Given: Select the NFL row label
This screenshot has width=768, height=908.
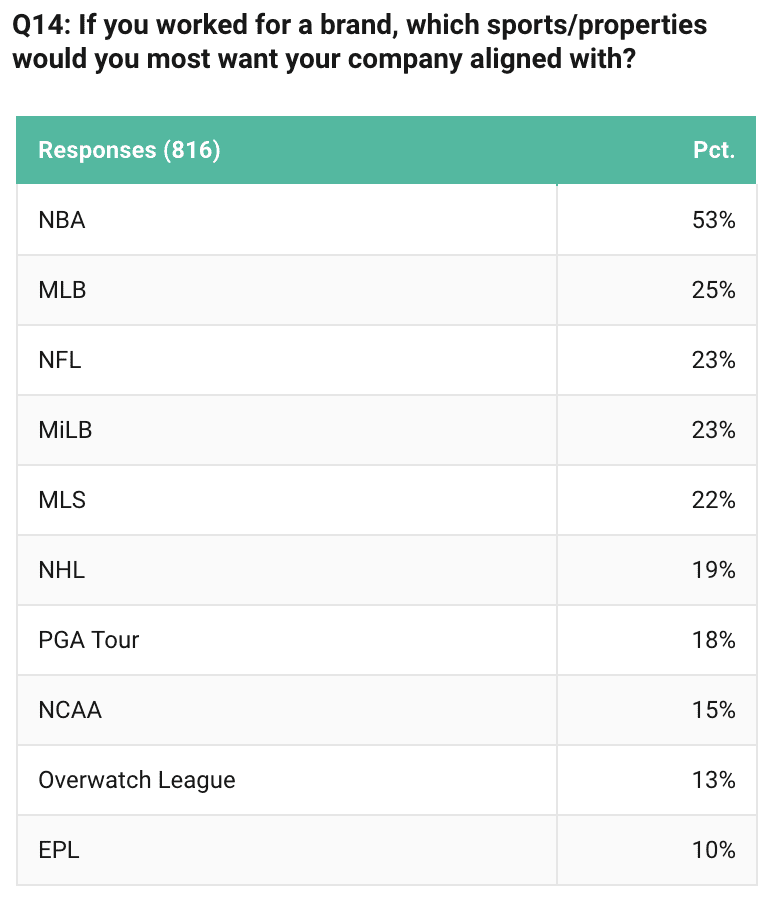Looking at the screenshot, I should (60, 360).
